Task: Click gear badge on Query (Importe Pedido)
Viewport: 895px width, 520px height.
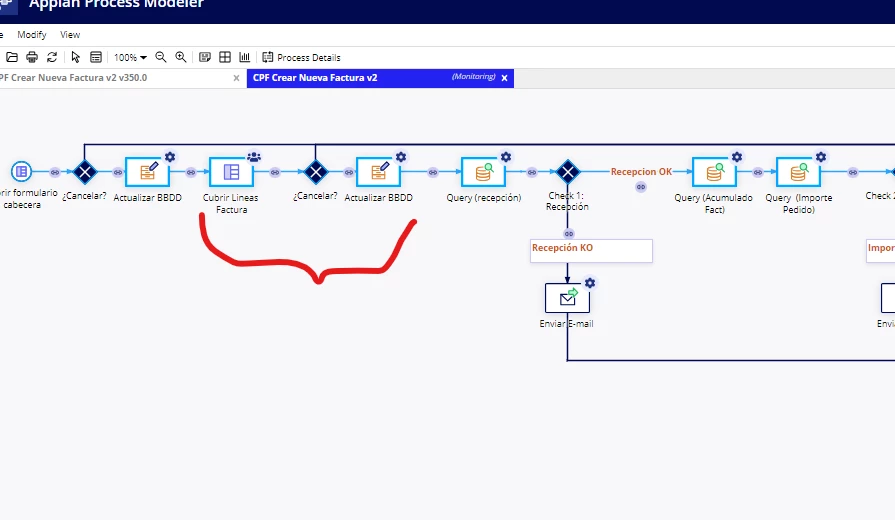Action: pyautogui.click(x=821, y=157)
